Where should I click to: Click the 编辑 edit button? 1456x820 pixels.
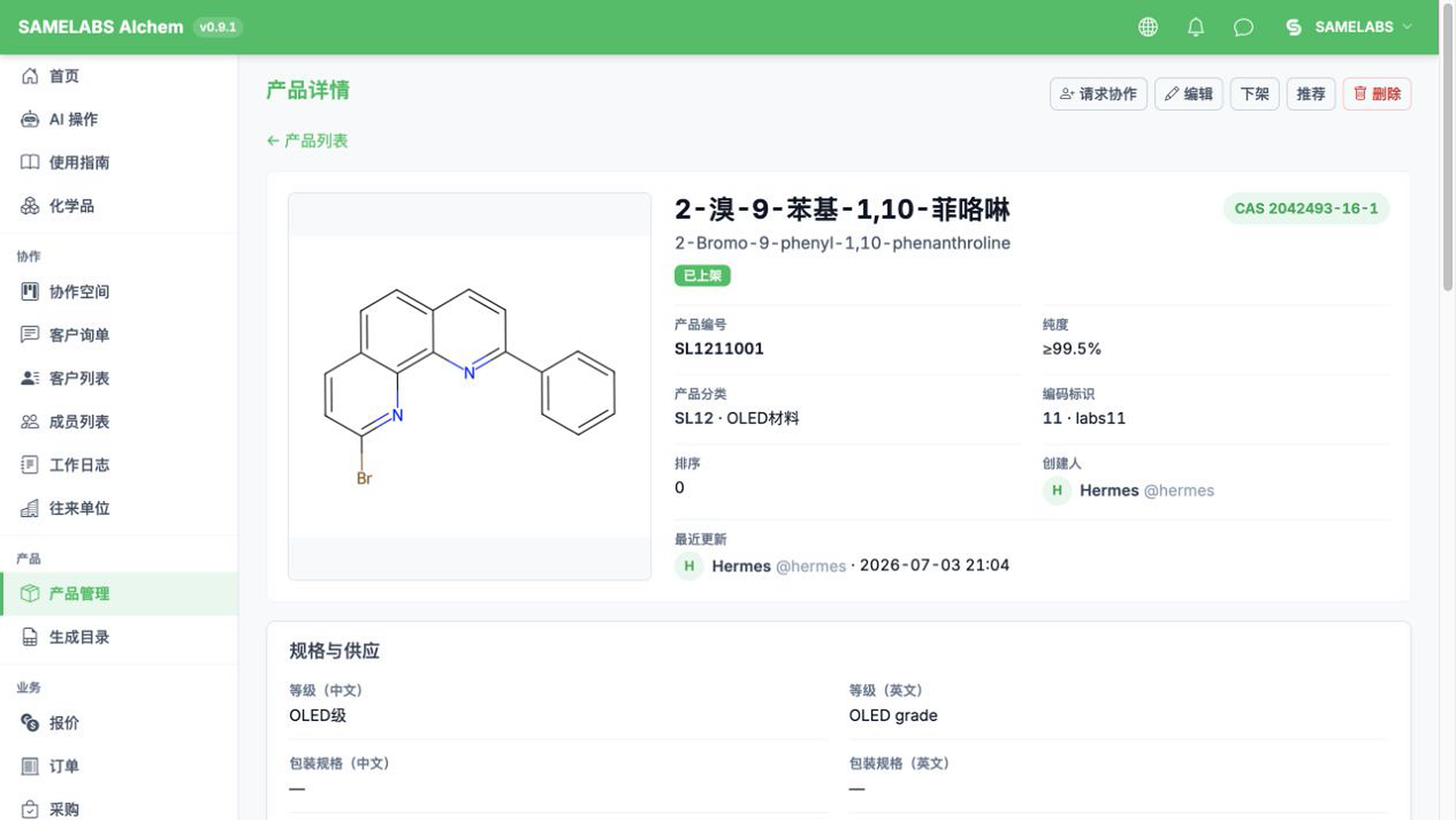point(1188,94)
